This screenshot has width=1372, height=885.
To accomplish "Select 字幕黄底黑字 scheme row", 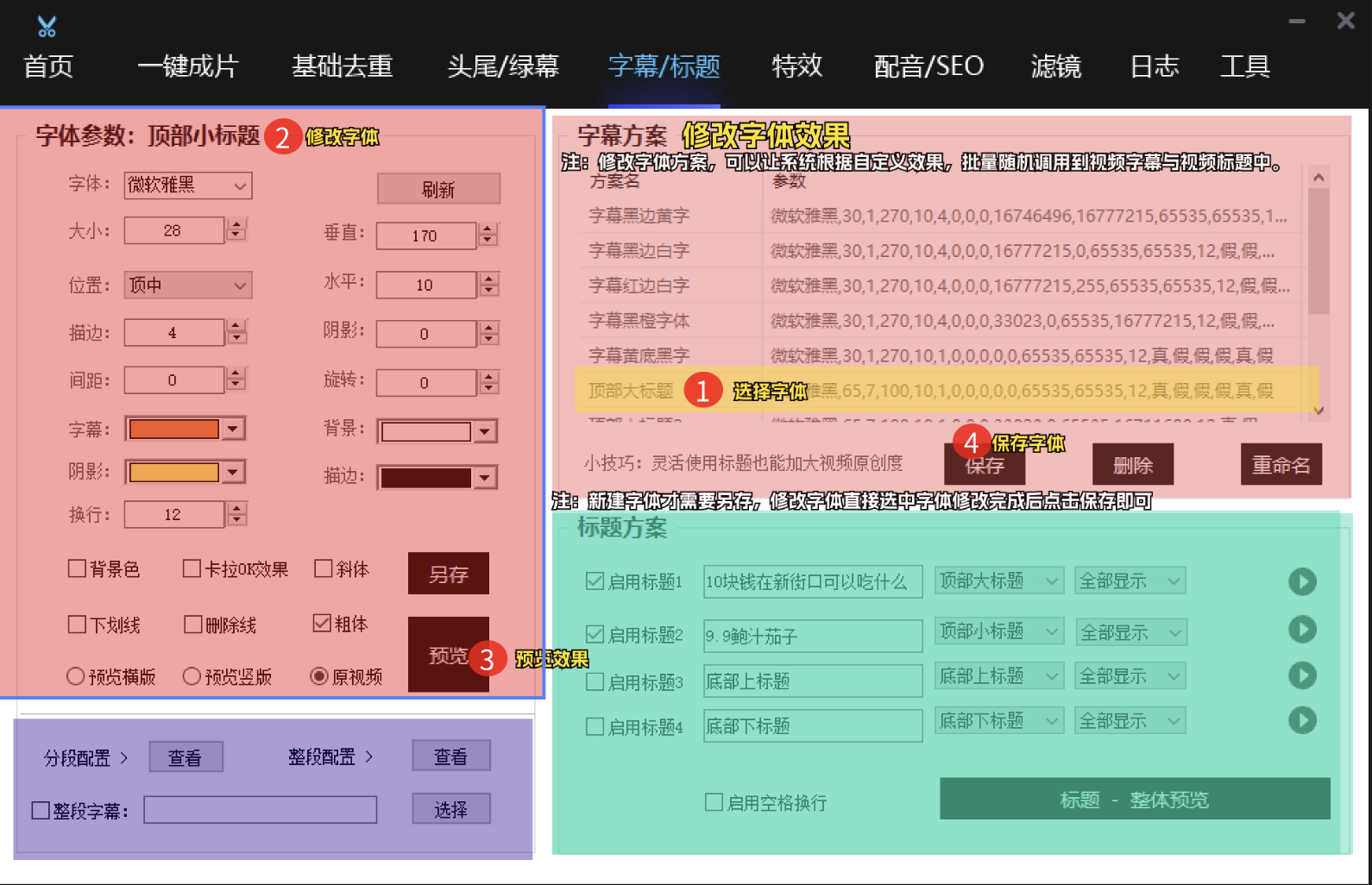I will (x=941, y=355).
